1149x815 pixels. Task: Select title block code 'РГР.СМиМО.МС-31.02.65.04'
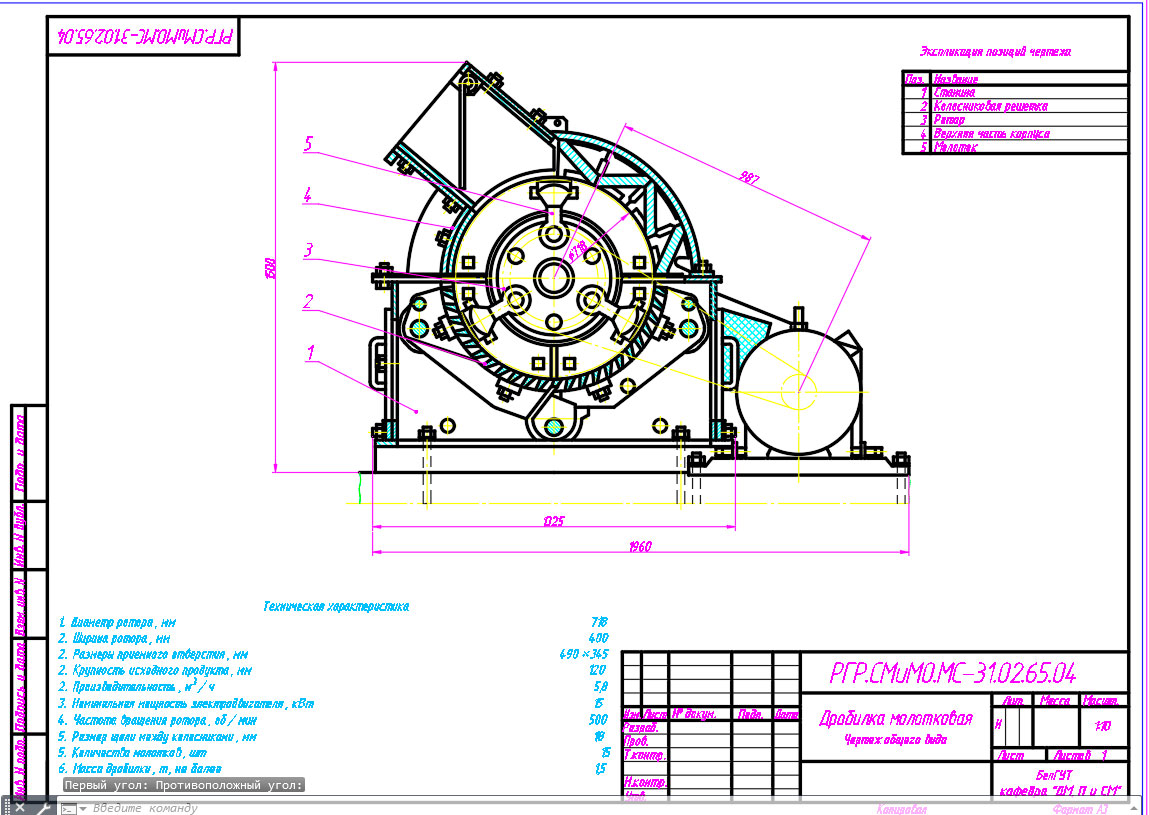point(953,673)
